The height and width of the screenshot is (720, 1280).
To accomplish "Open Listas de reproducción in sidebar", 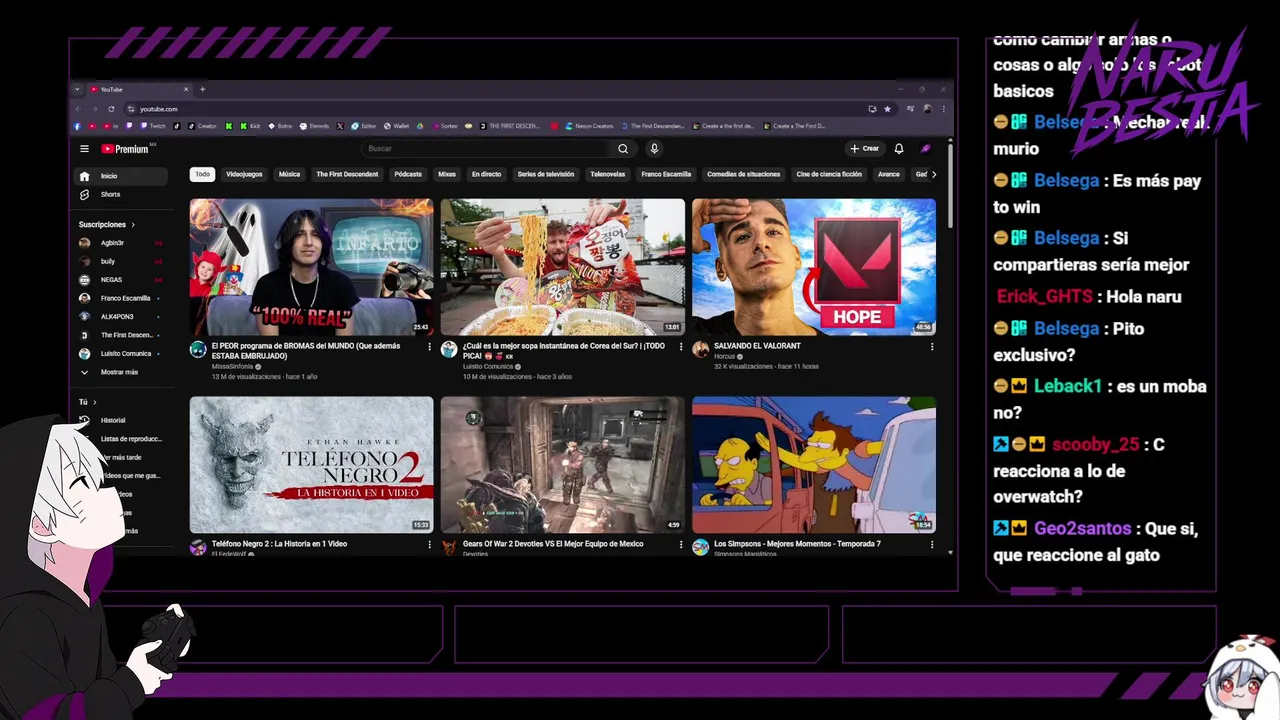I will click(121, 438).
